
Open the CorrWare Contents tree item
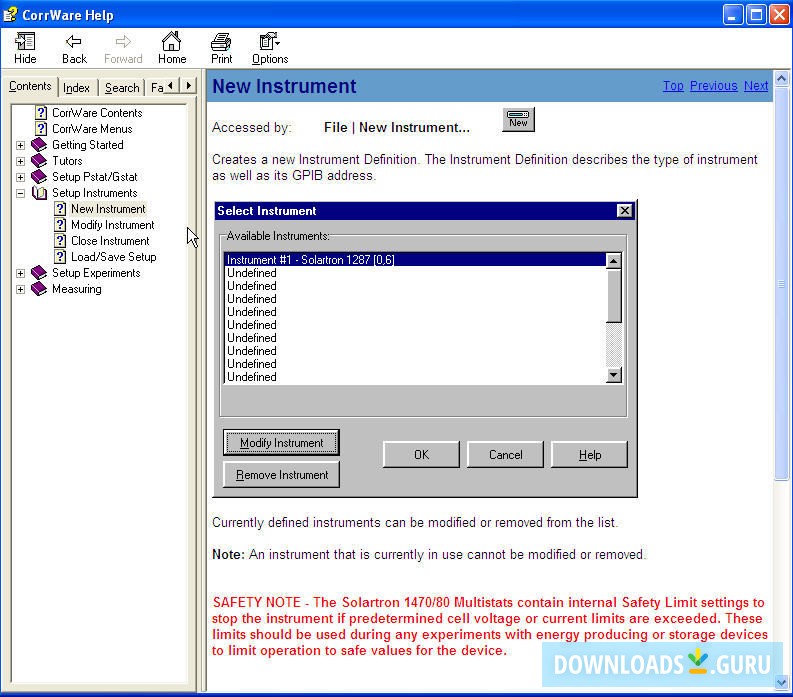(97, 112)
